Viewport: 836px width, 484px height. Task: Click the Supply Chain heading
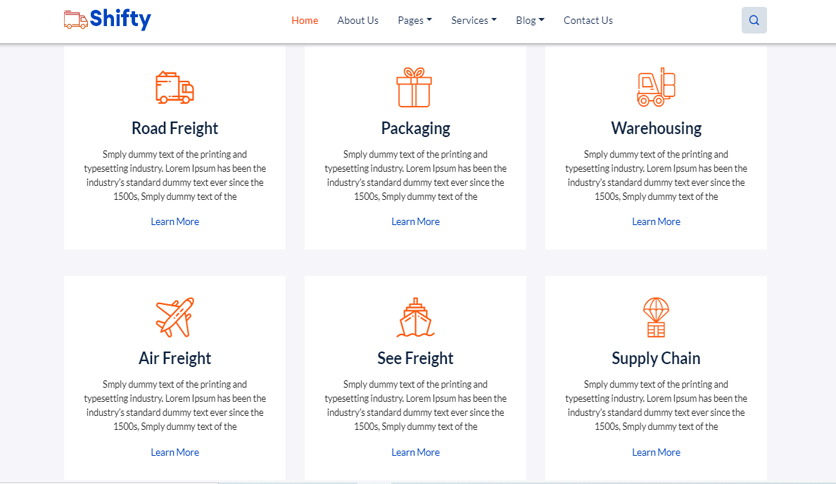[656, 358]
